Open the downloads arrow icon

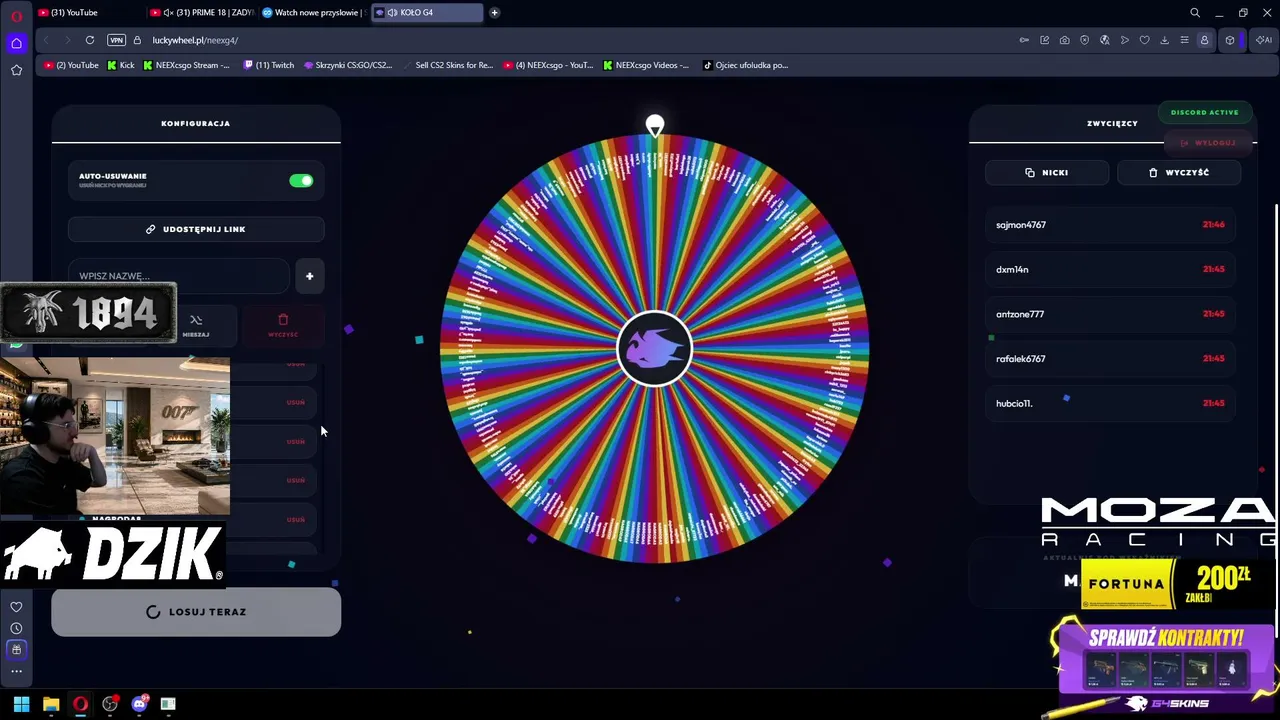point(1164,40)
